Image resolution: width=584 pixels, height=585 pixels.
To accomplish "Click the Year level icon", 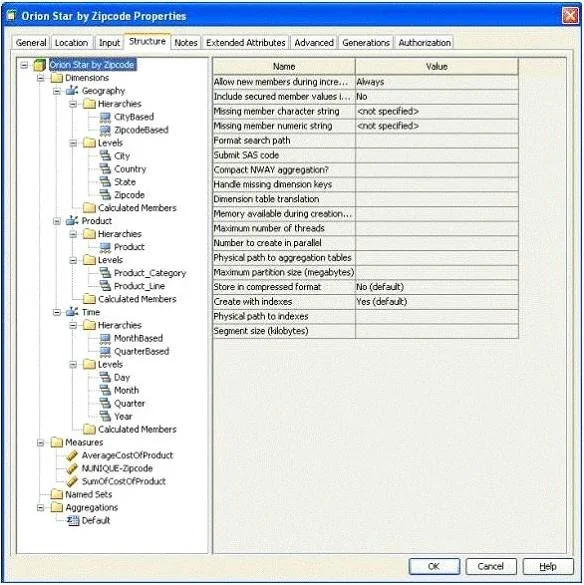I will (x=105, y=416).
